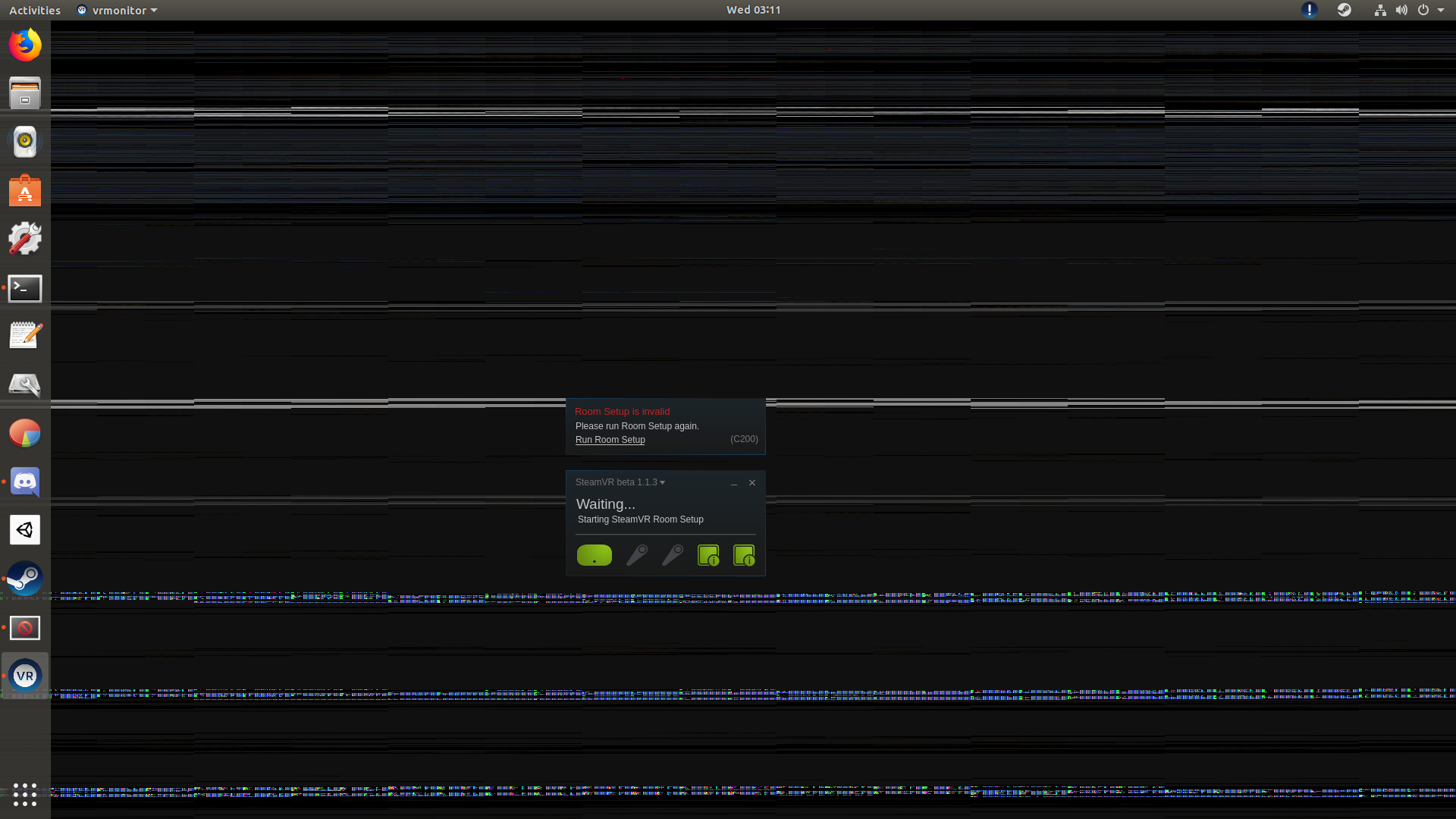Click the Waiting... status heading

[x=606, y=504]
